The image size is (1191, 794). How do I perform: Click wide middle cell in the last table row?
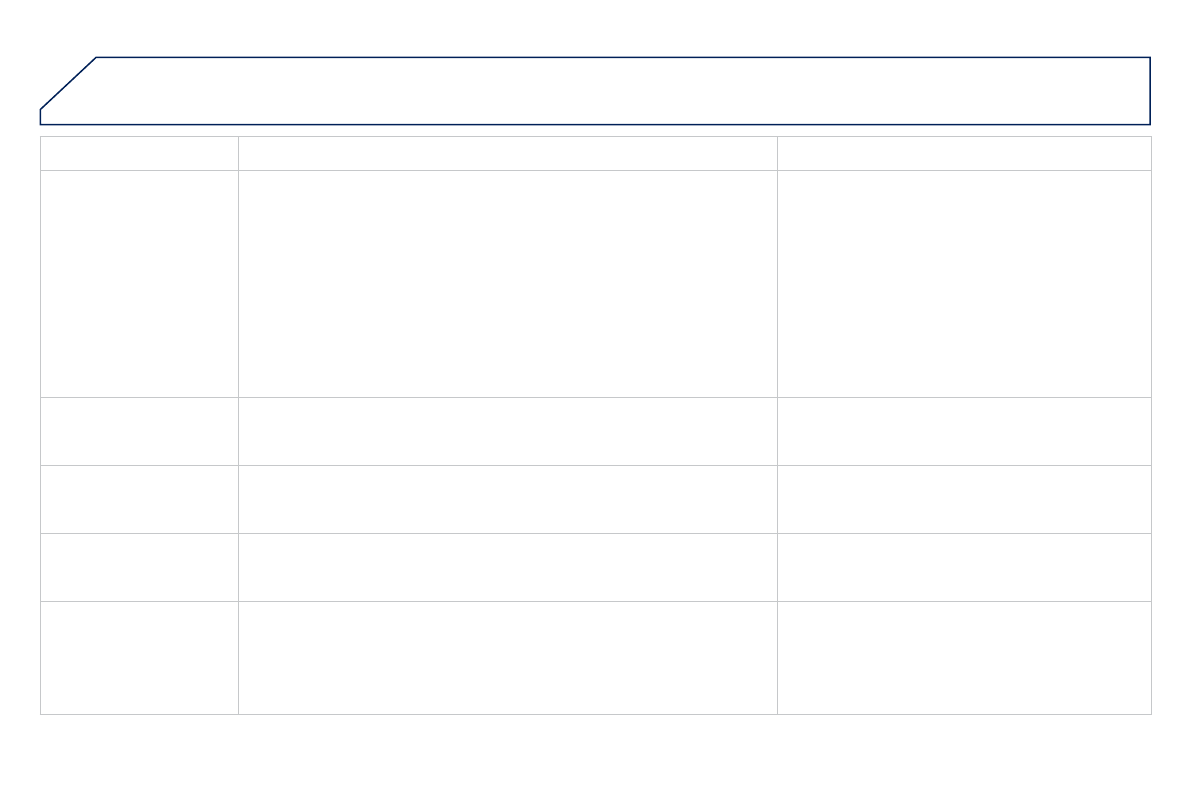click(x=507, y=657)
